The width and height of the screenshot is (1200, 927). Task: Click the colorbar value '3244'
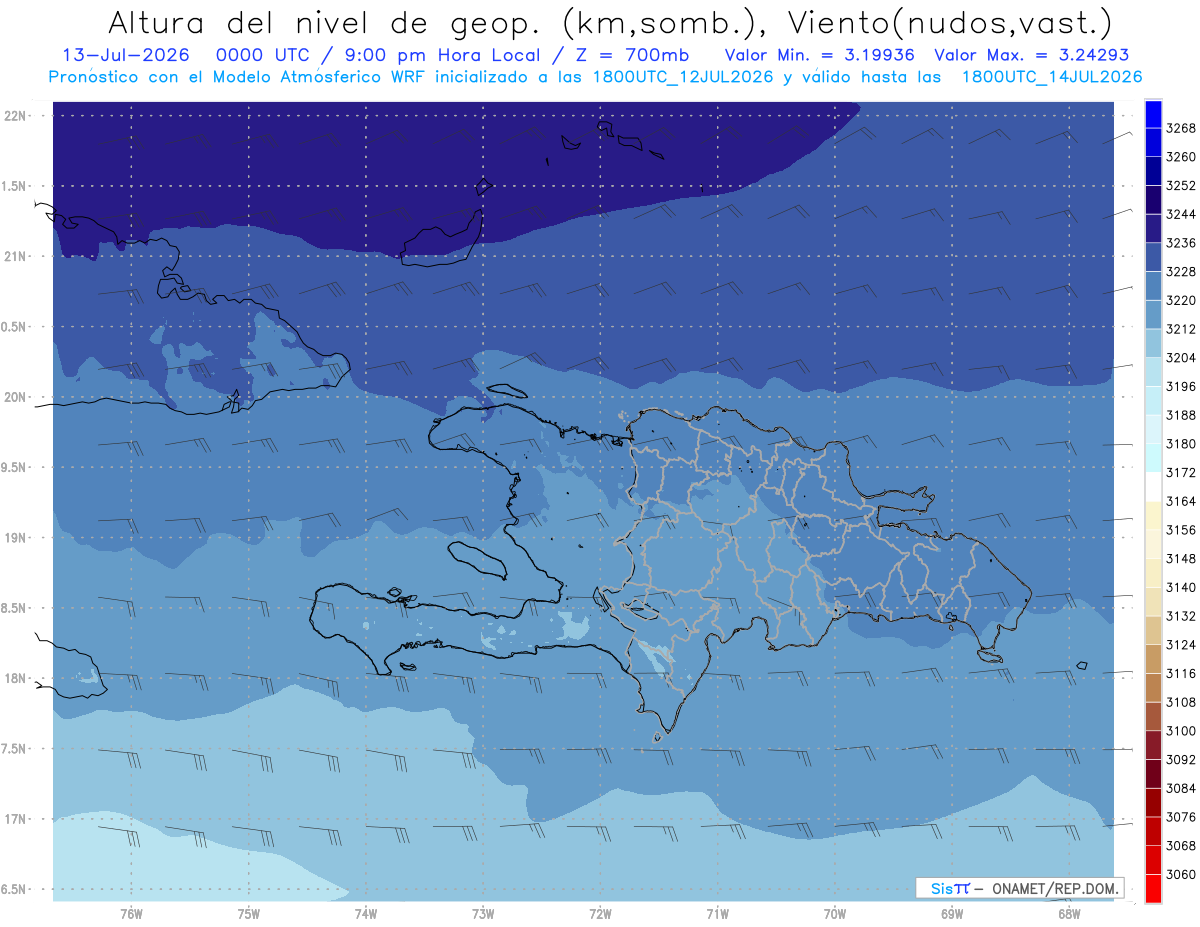pos(1181,214)
